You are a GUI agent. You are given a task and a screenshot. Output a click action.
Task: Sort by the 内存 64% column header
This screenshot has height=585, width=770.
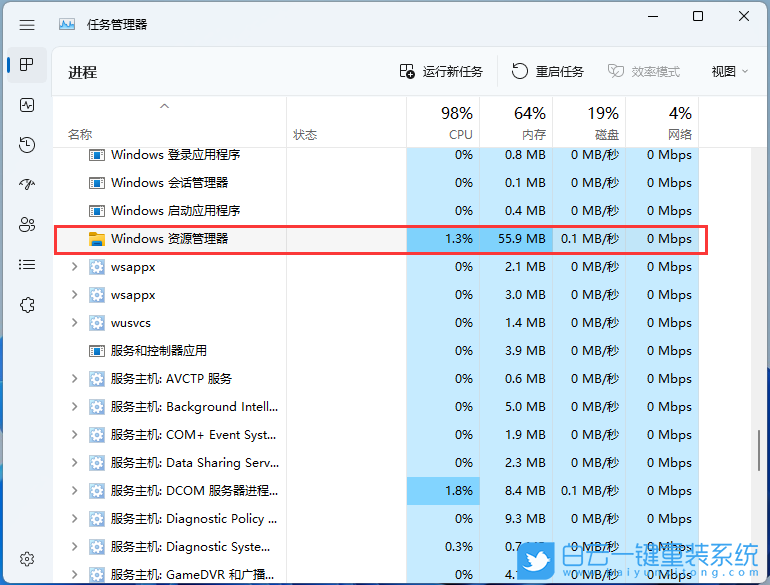pos(516,122)
